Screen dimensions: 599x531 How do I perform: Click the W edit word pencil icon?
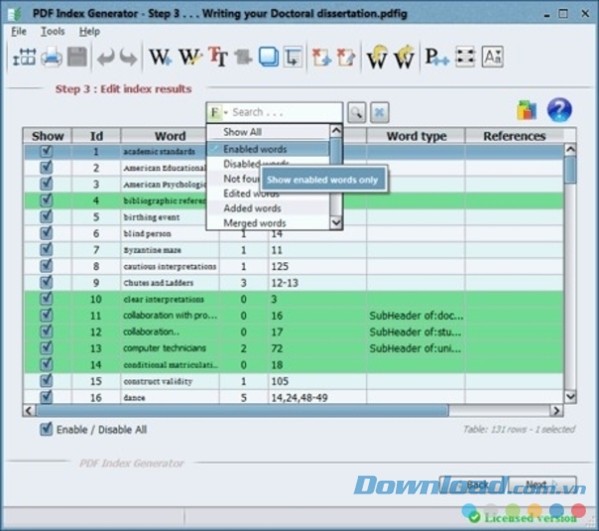coord(190,57)
